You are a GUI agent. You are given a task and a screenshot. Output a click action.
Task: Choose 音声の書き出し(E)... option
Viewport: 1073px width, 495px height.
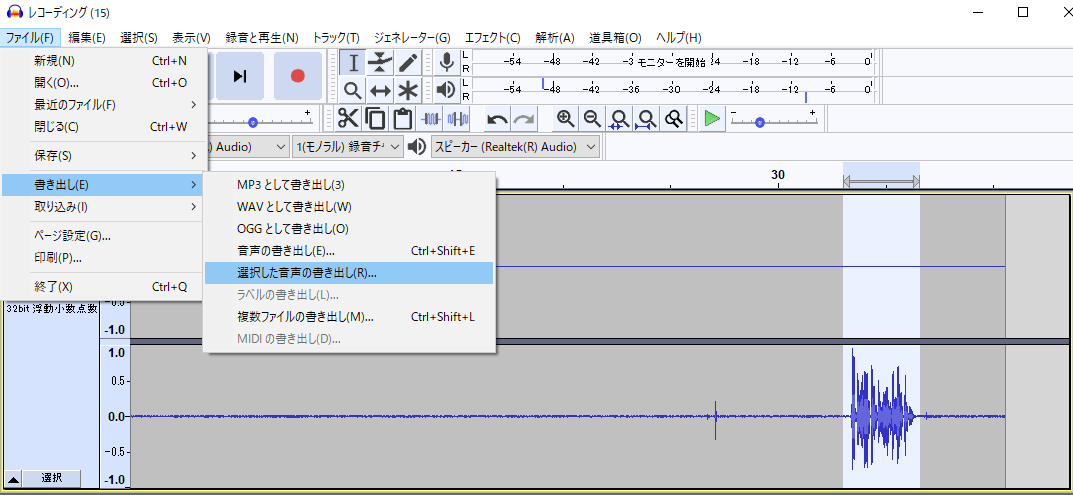(349, 251)
